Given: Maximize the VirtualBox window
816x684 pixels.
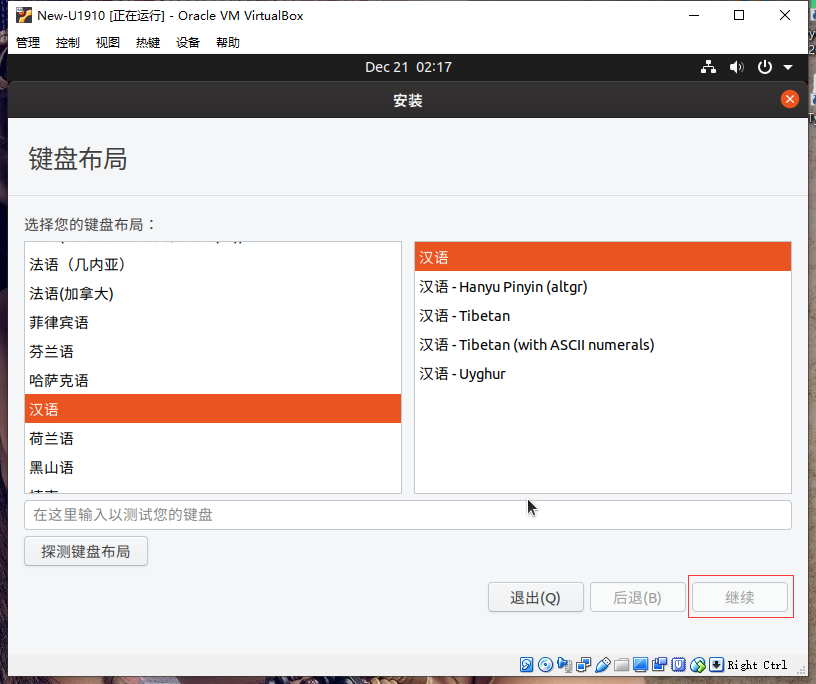Looking at the screenshot, I should point(739,16).
